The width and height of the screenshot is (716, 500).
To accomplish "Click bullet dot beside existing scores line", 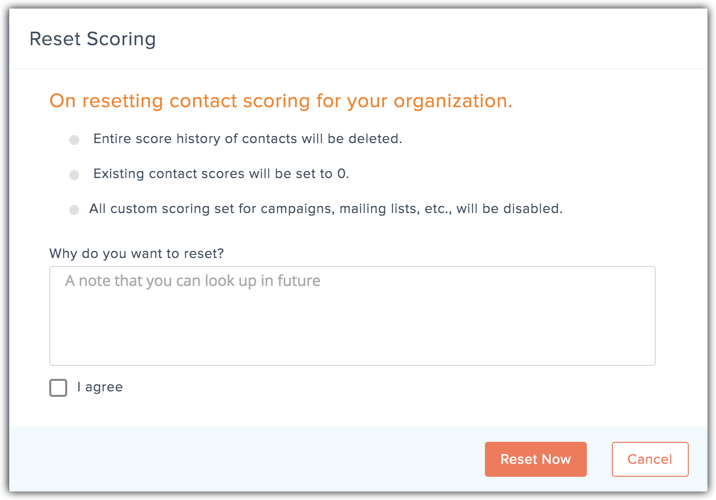I will click(74, 175).
